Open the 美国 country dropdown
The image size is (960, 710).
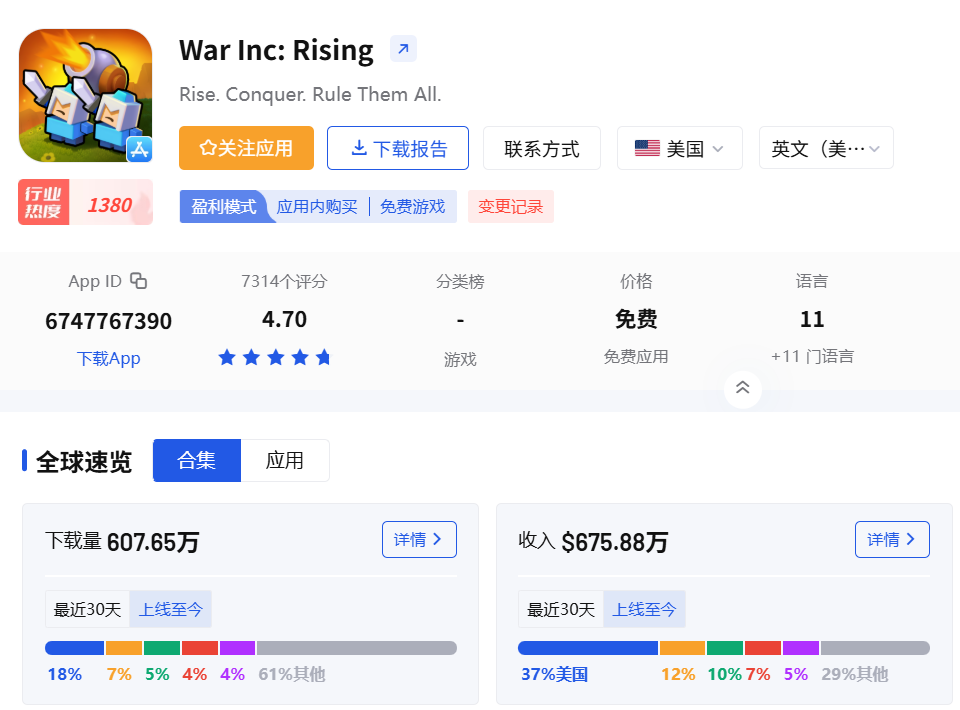tap(680, 148)
